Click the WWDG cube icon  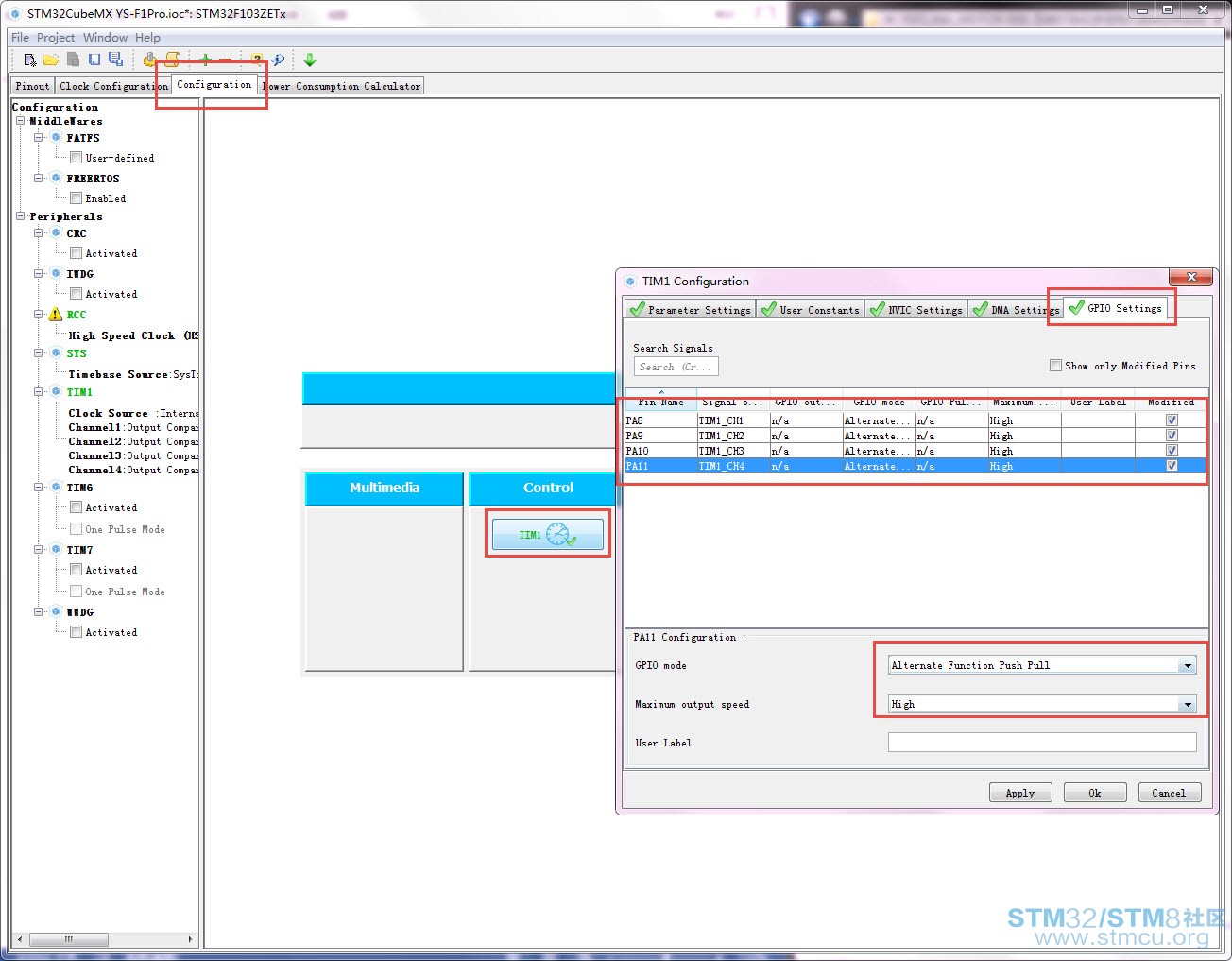56,612
